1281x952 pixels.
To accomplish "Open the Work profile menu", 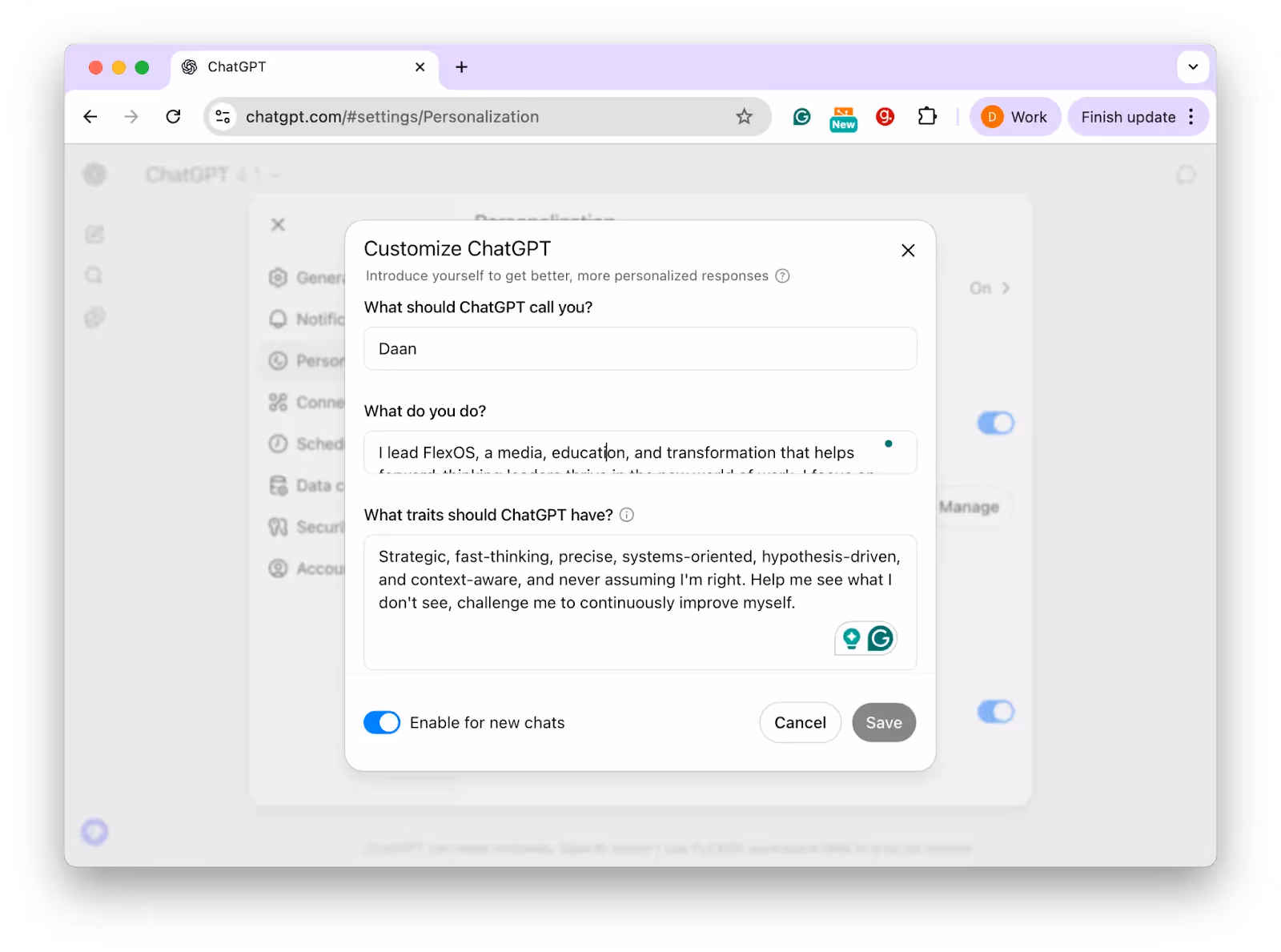I will point(1015,117).
